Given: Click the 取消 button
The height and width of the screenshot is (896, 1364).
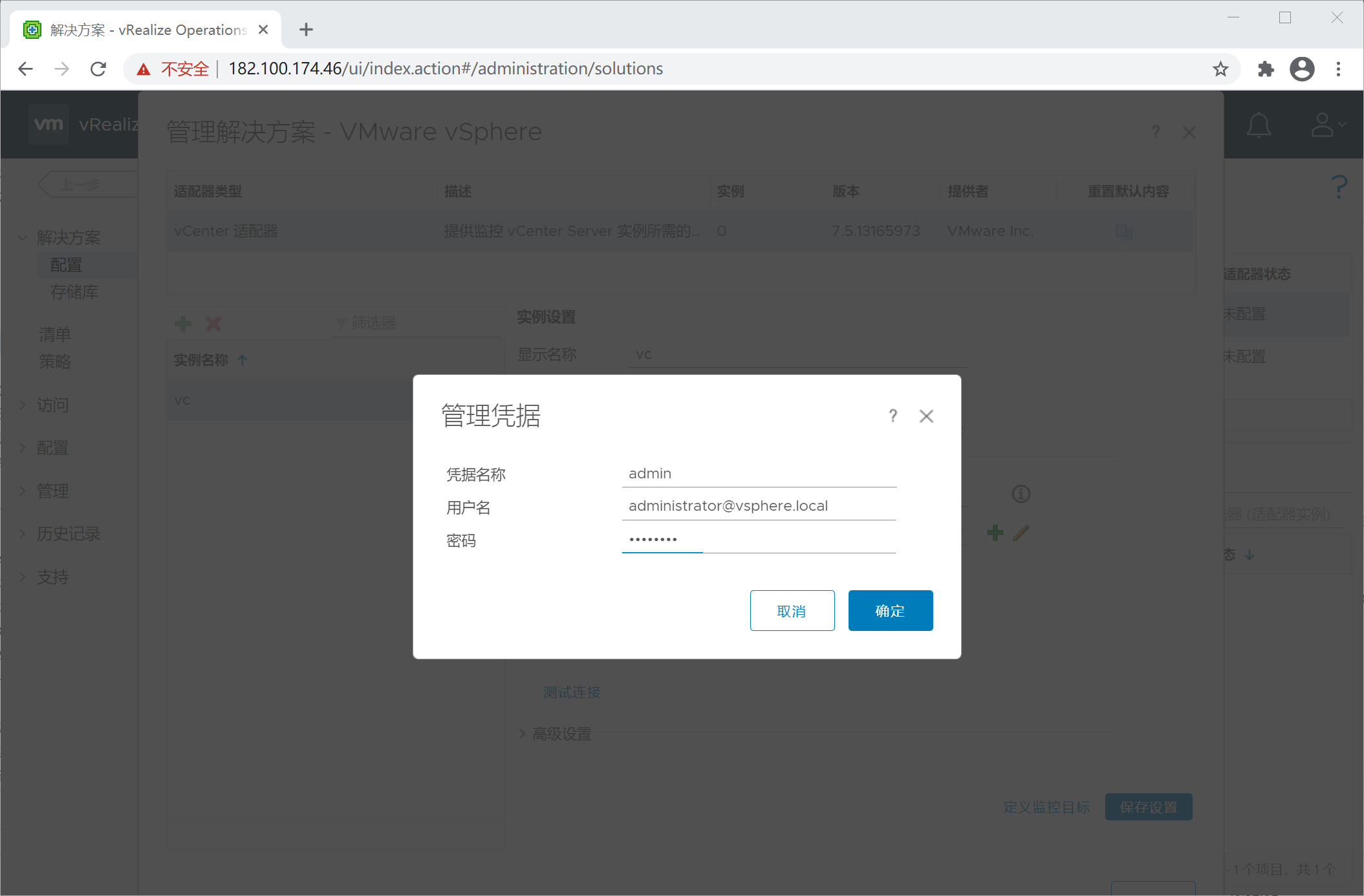Looking at the screenshot, I should point(792,610).
